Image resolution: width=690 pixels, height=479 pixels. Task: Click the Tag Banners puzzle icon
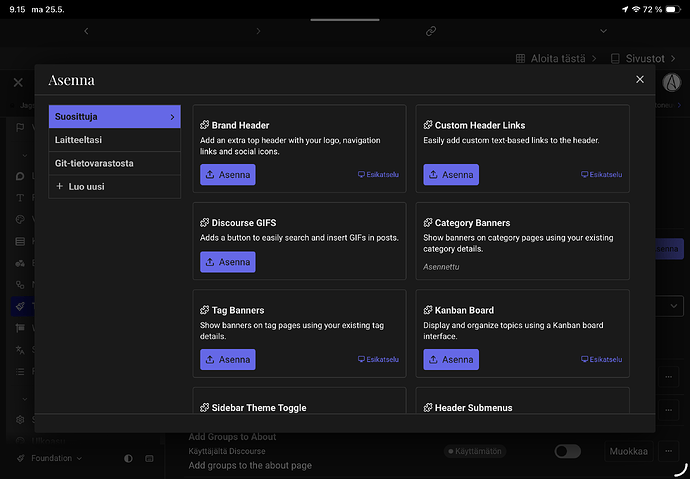(204, 310)
